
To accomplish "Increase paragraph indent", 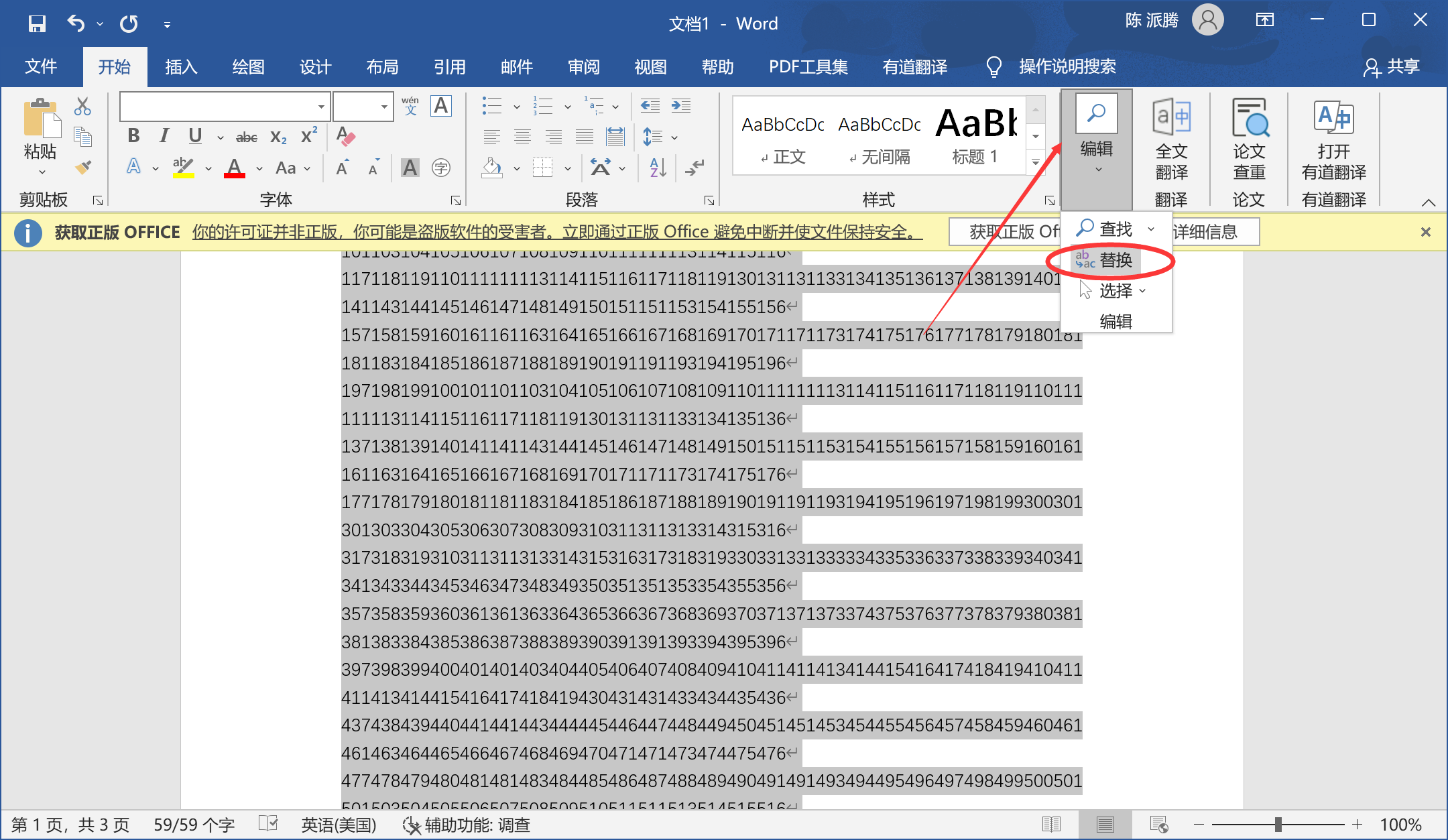I will coord(681,106).
